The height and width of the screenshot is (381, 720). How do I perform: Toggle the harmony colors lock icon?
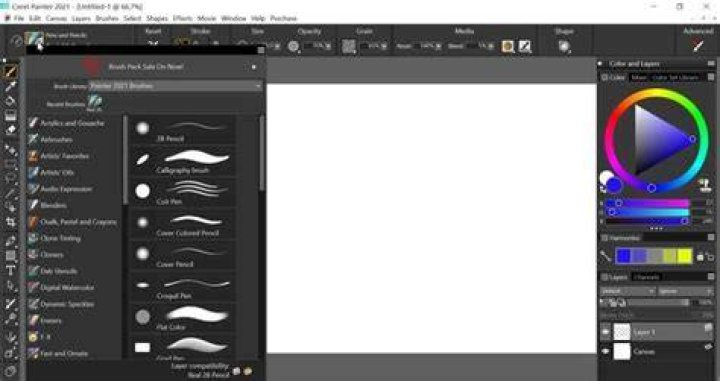(x=700, y=257)
